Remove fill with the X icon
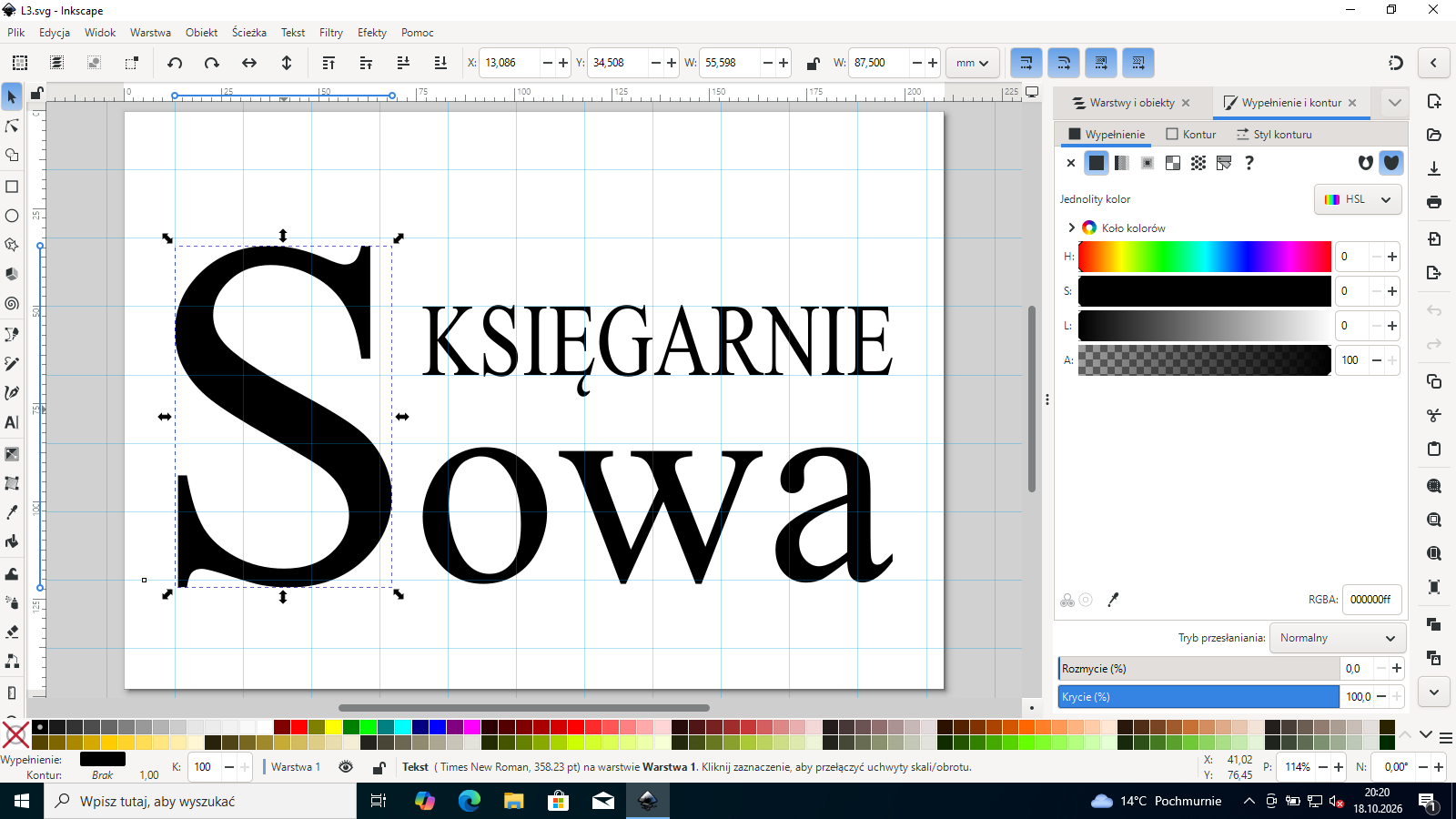Viewport: 1456px width, 819px height. 1071,163
